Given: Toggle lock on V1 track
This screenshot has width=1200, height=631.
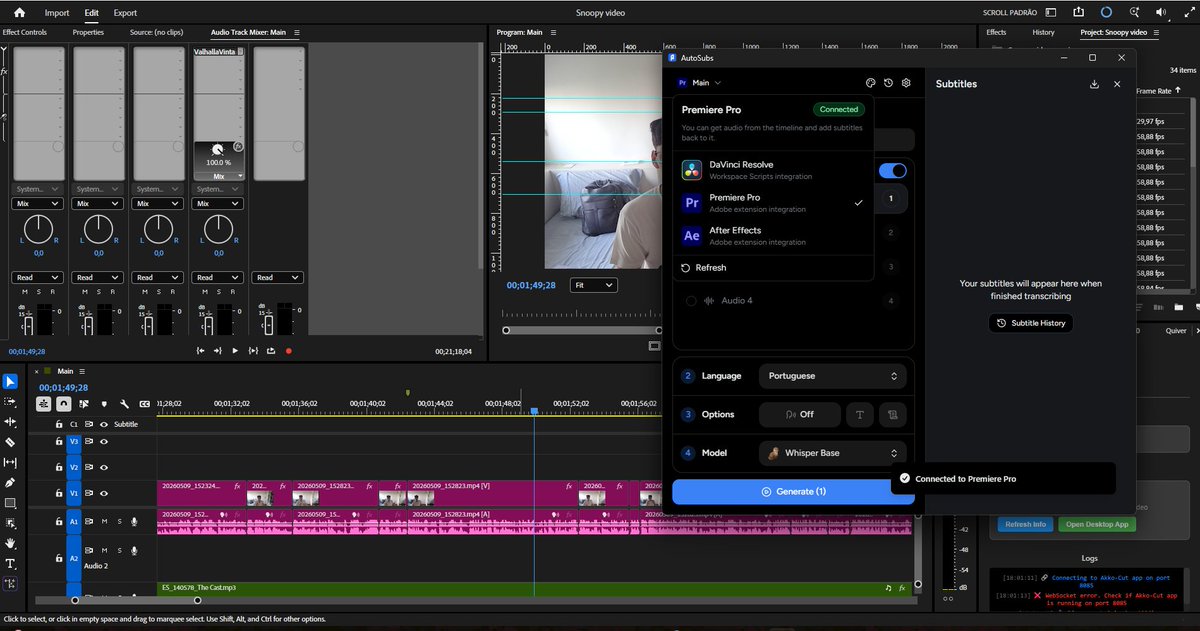Looking at the screenshot, I should [58, 493].
